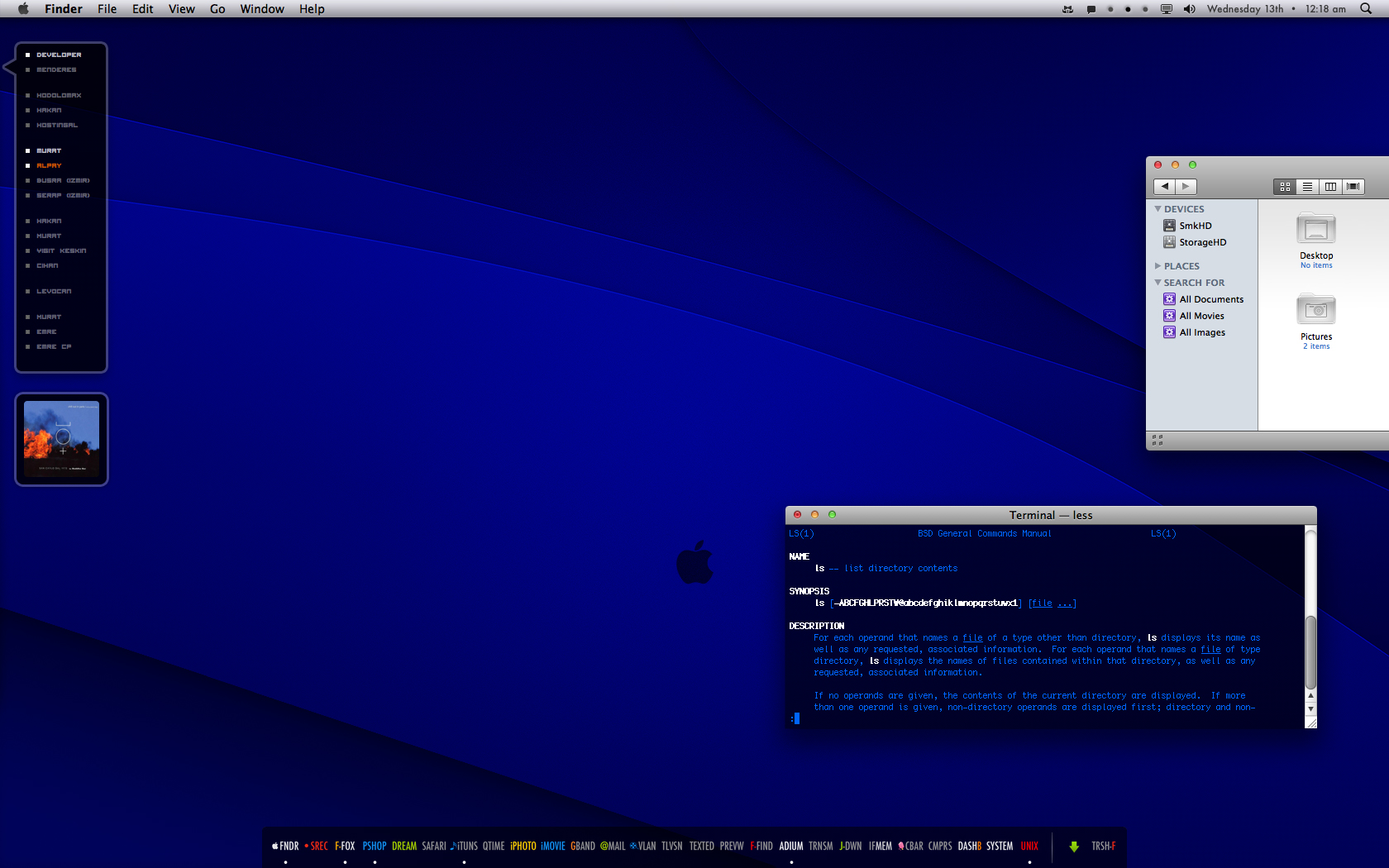Image resolution: width=1389 pixels, height=868 pixels.
Task: Launch IFMEM from the dock
Action: pos(881,846)
